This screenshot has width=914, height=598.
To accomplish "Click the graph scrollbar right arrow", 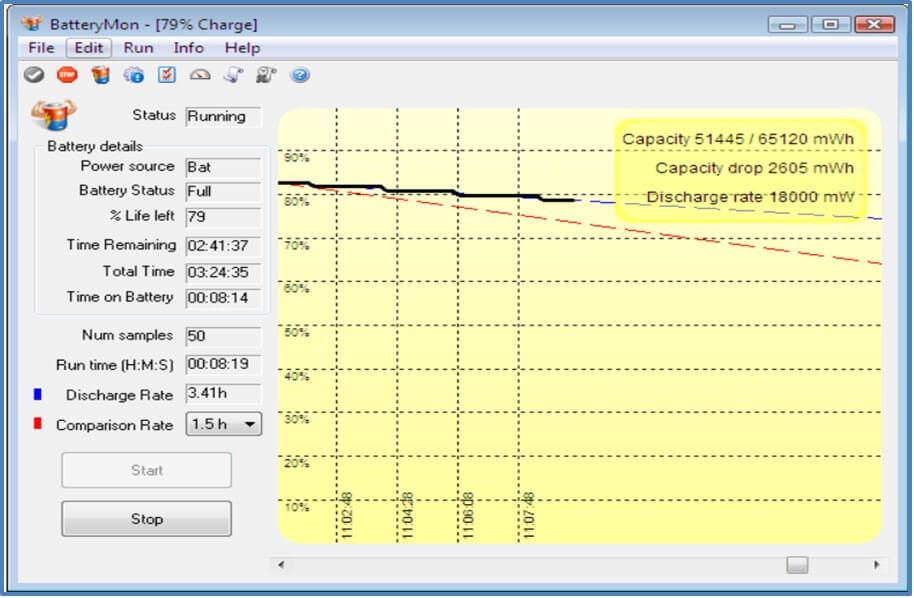I will (876, 564).
